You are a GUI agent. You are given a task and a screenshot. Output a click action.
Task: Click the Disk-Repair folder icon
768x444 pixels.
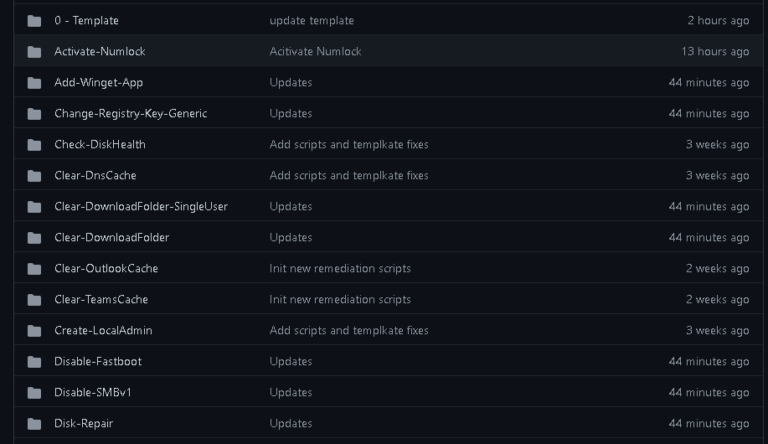(34, 424)
